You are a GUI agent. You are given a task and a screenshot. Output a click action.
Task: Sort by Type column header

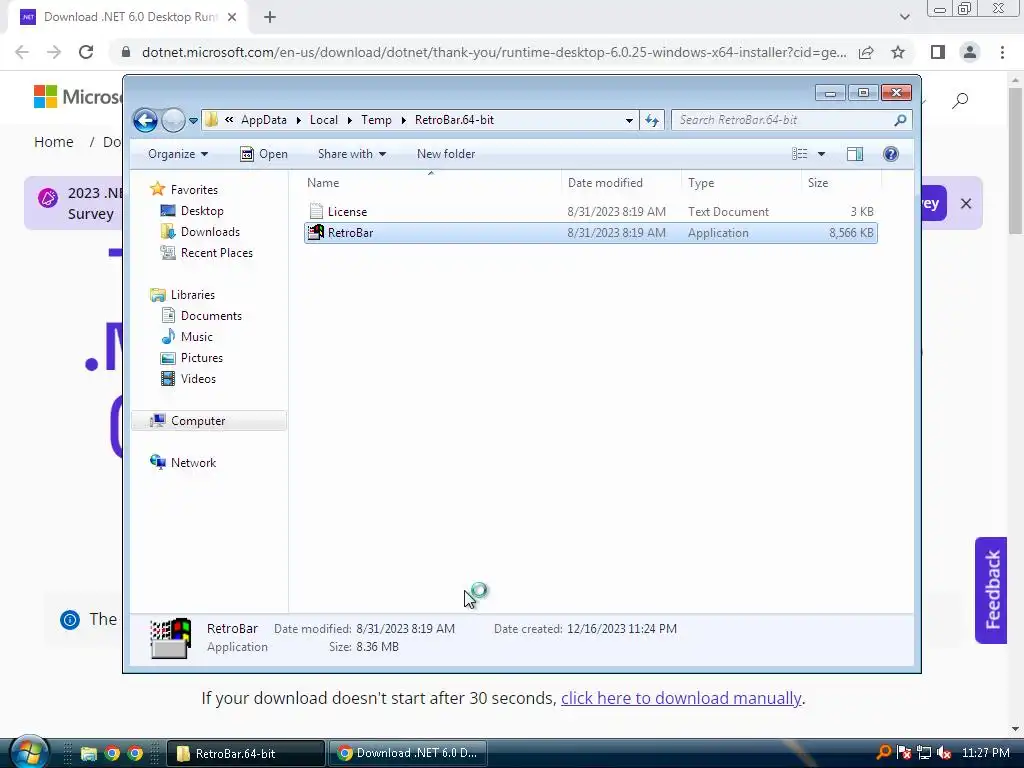[741, 183]
